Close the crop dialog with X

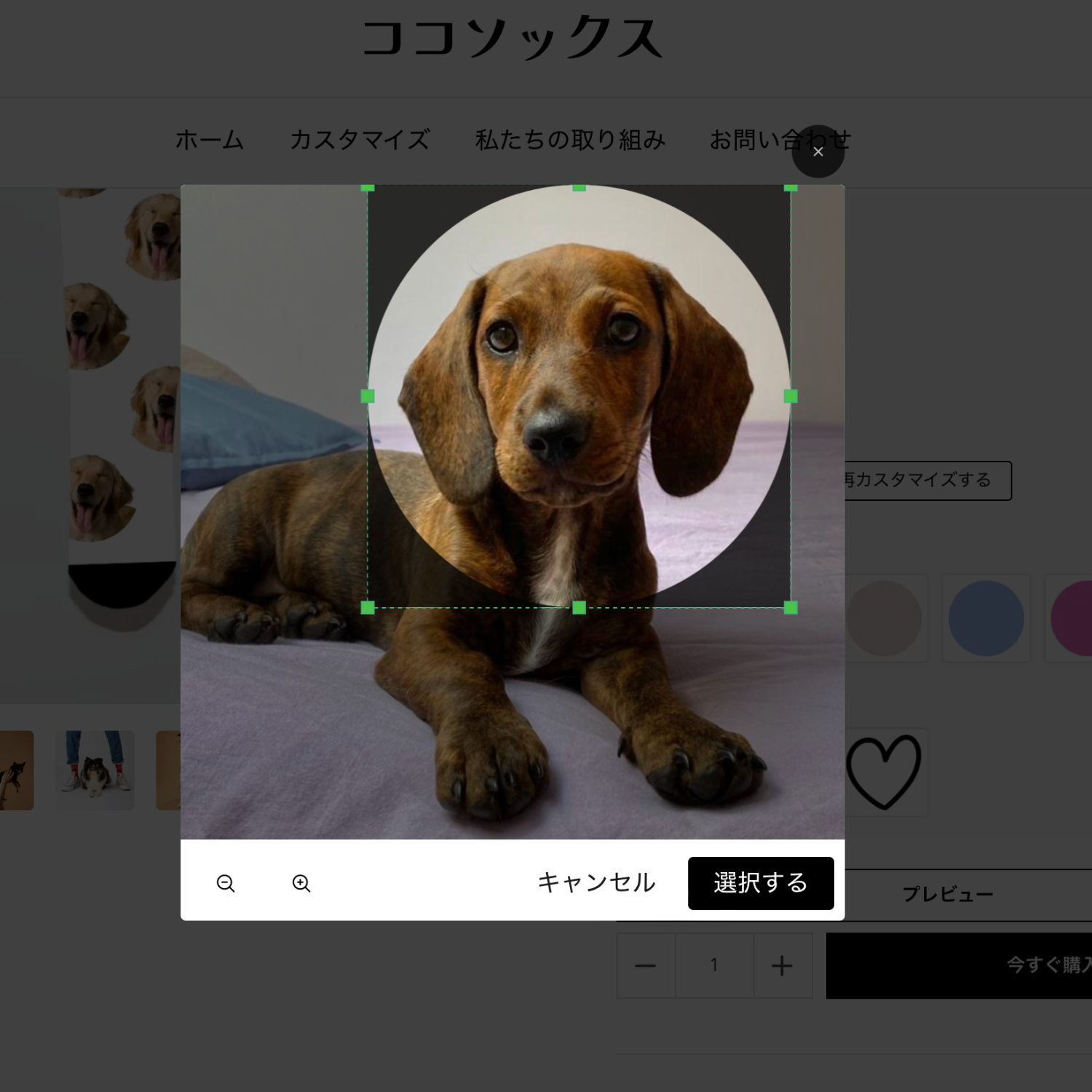coord(818,151)
